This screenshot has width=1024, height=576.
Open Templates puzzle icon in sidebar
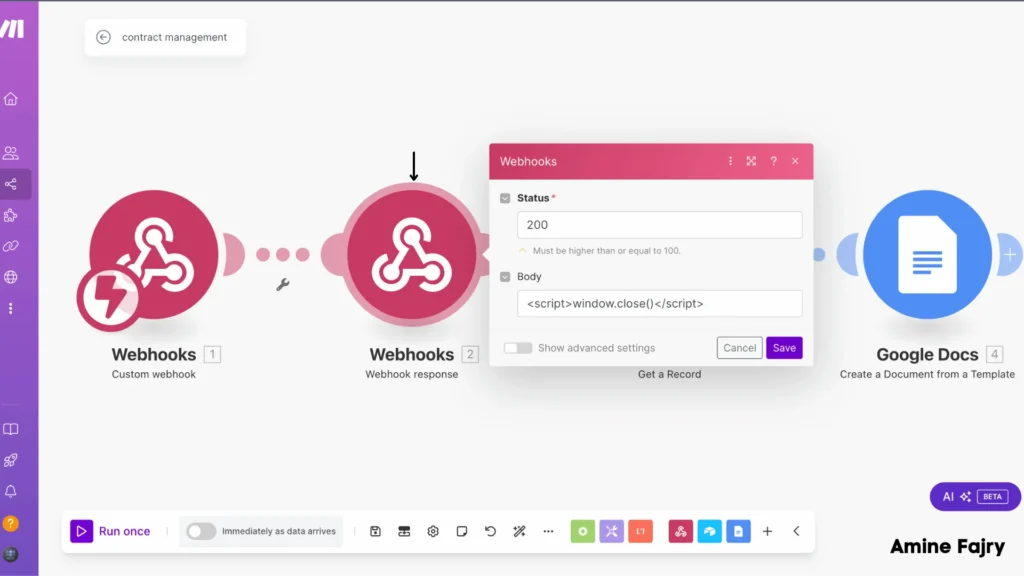click(x=10, y=216)
